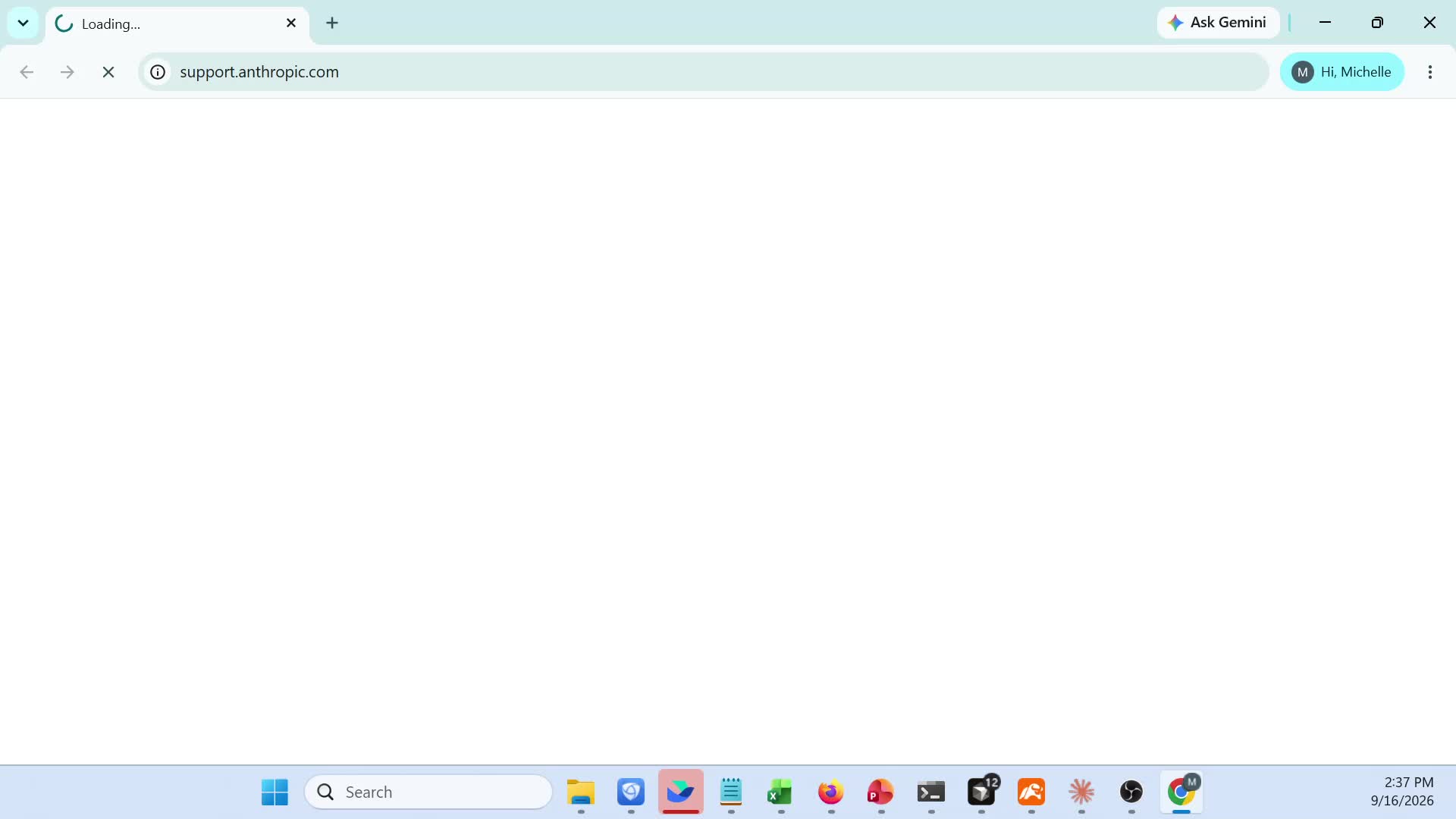Click the taskbar Search box
The image size is (1456, 819).
(428, 792)
